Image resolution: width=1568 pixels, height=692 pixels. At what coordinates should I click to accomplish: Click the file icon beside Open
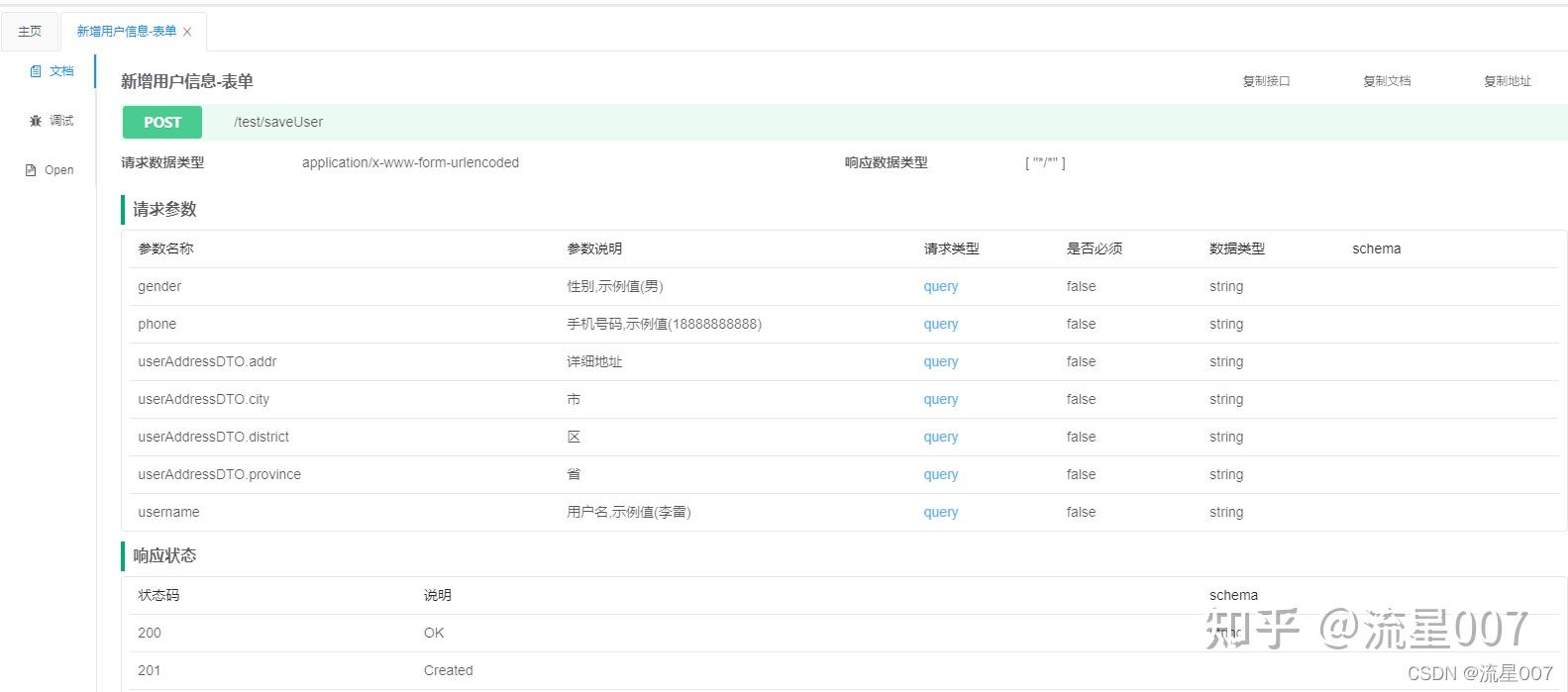(31, 170)
